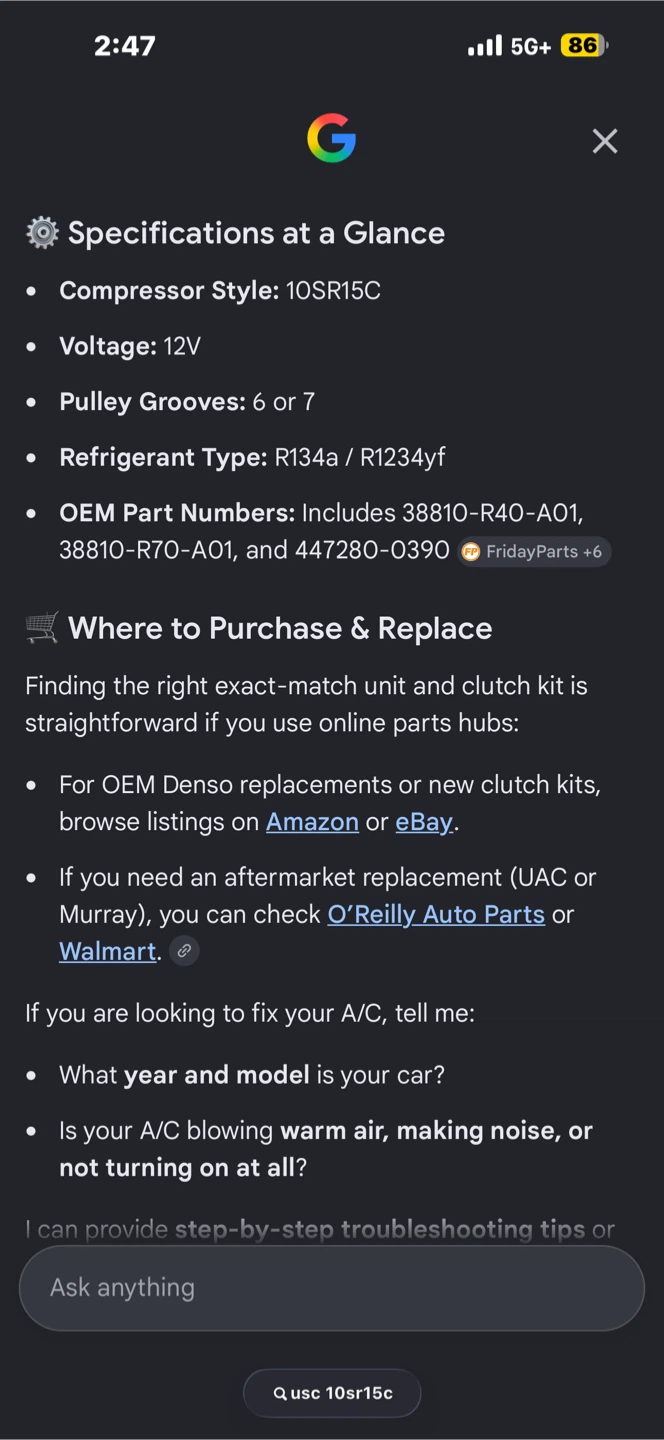
Task: Tap the FridayParts orange favicon
Action: [471, 552]
